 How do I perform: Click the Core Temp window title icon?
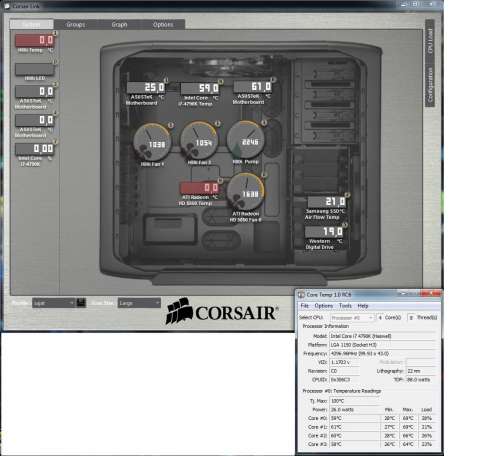(x=301, y=295)
